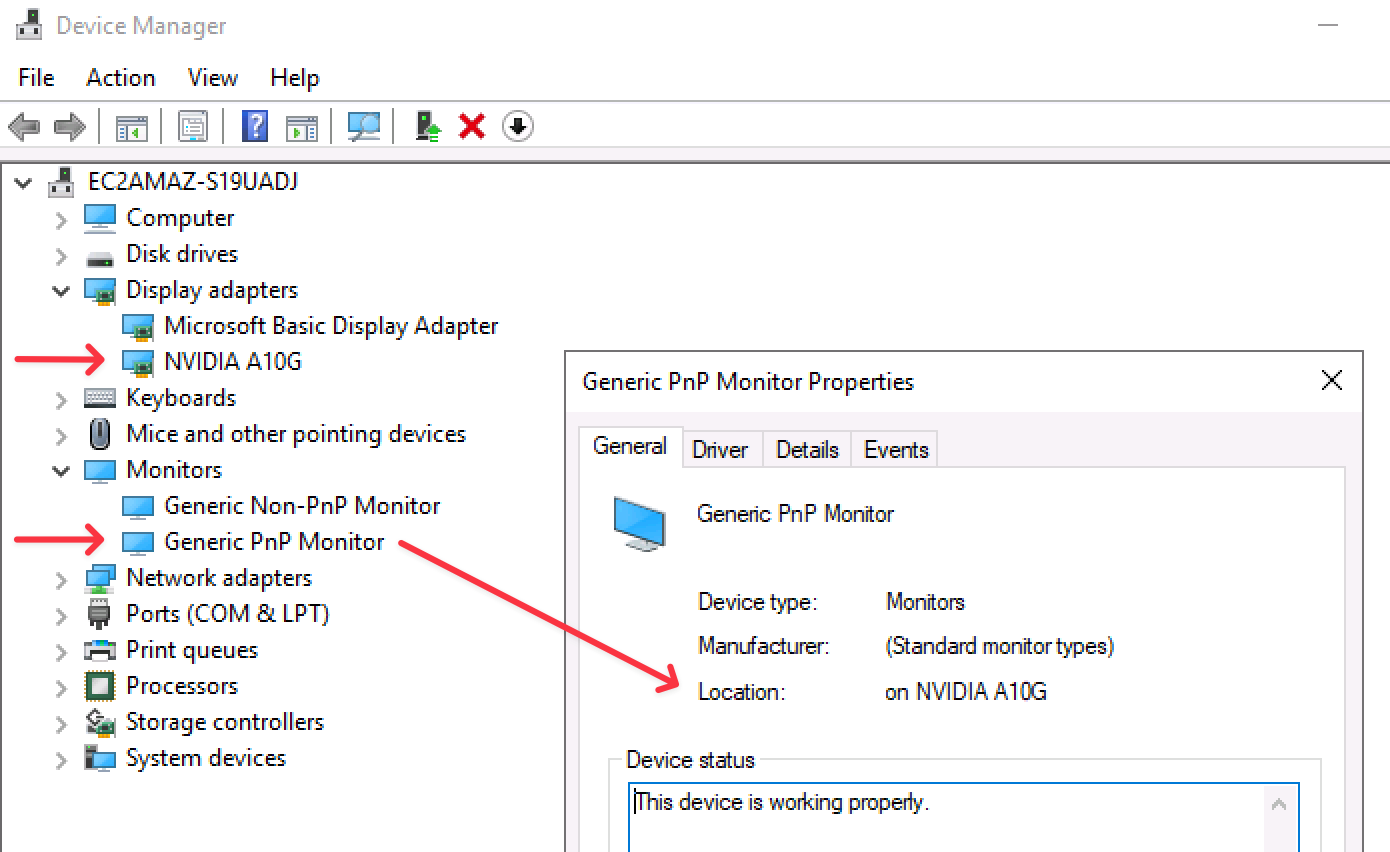The height and width of the screenshot is (852, 1390).
Task: Minimize the Device Manager window
Action: tap(1328, 26)
